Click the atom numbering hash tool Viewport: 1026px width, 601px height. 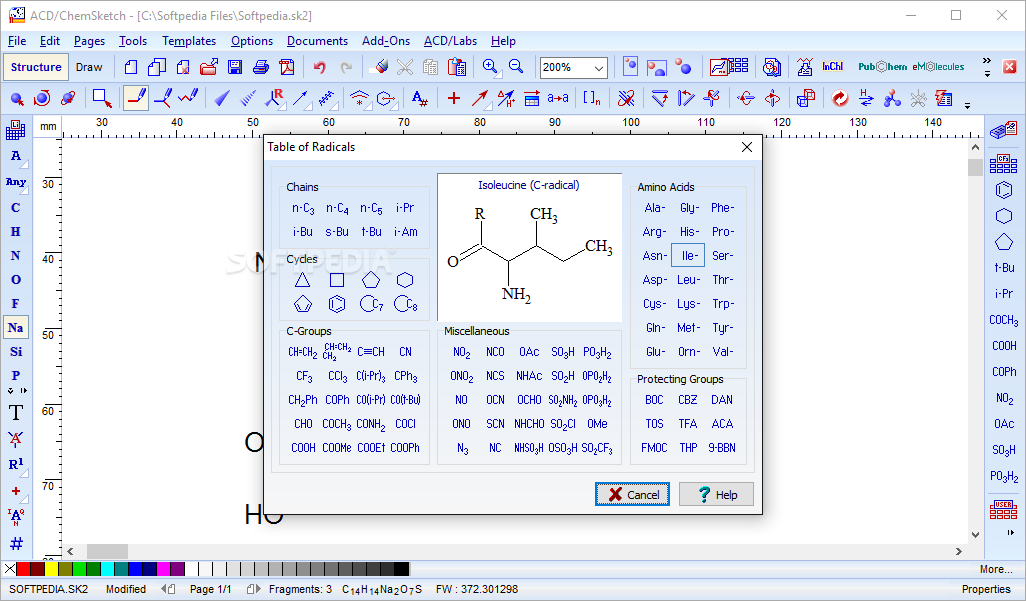[x=16, y=543]
